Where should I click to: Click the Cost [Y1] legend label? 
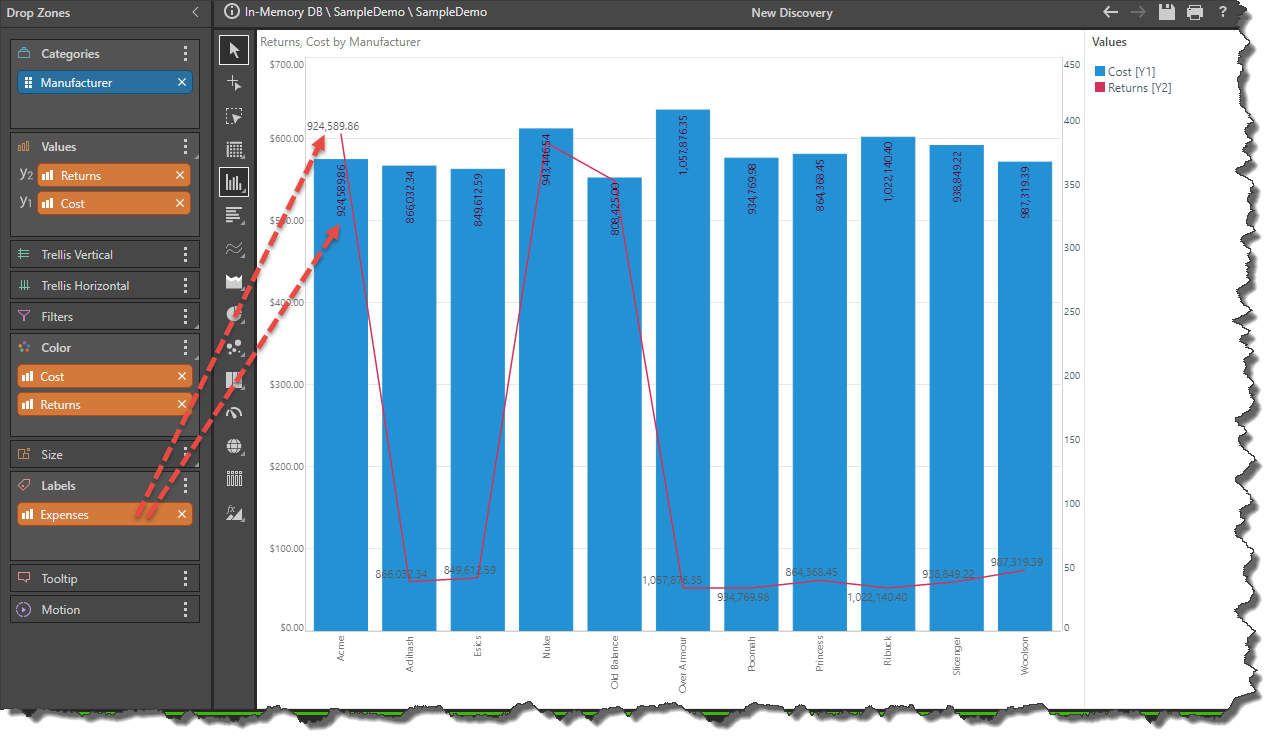[x=1132, y=72]
